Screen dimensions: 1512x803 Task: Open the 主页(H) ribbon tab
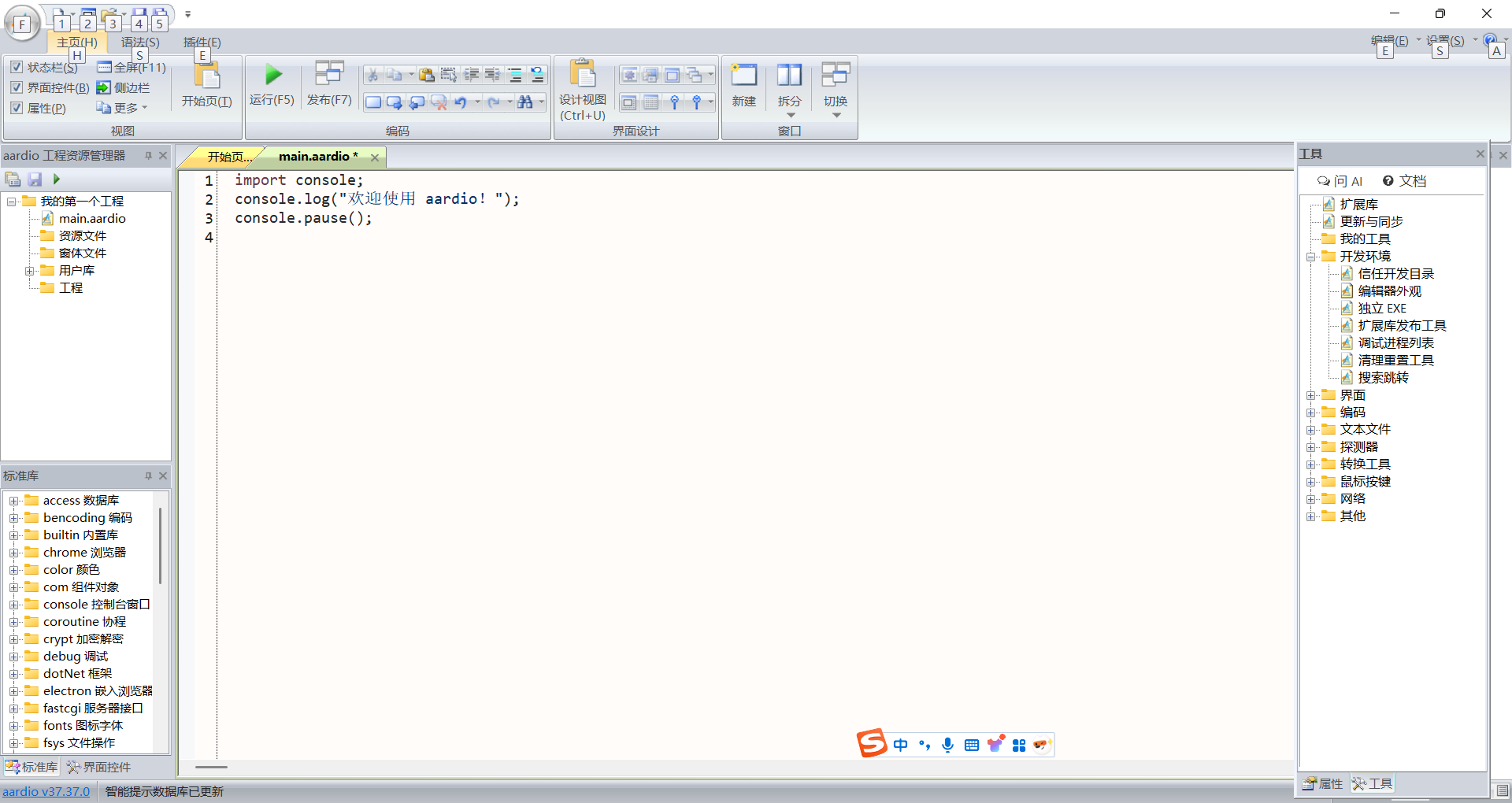[77, 43]
